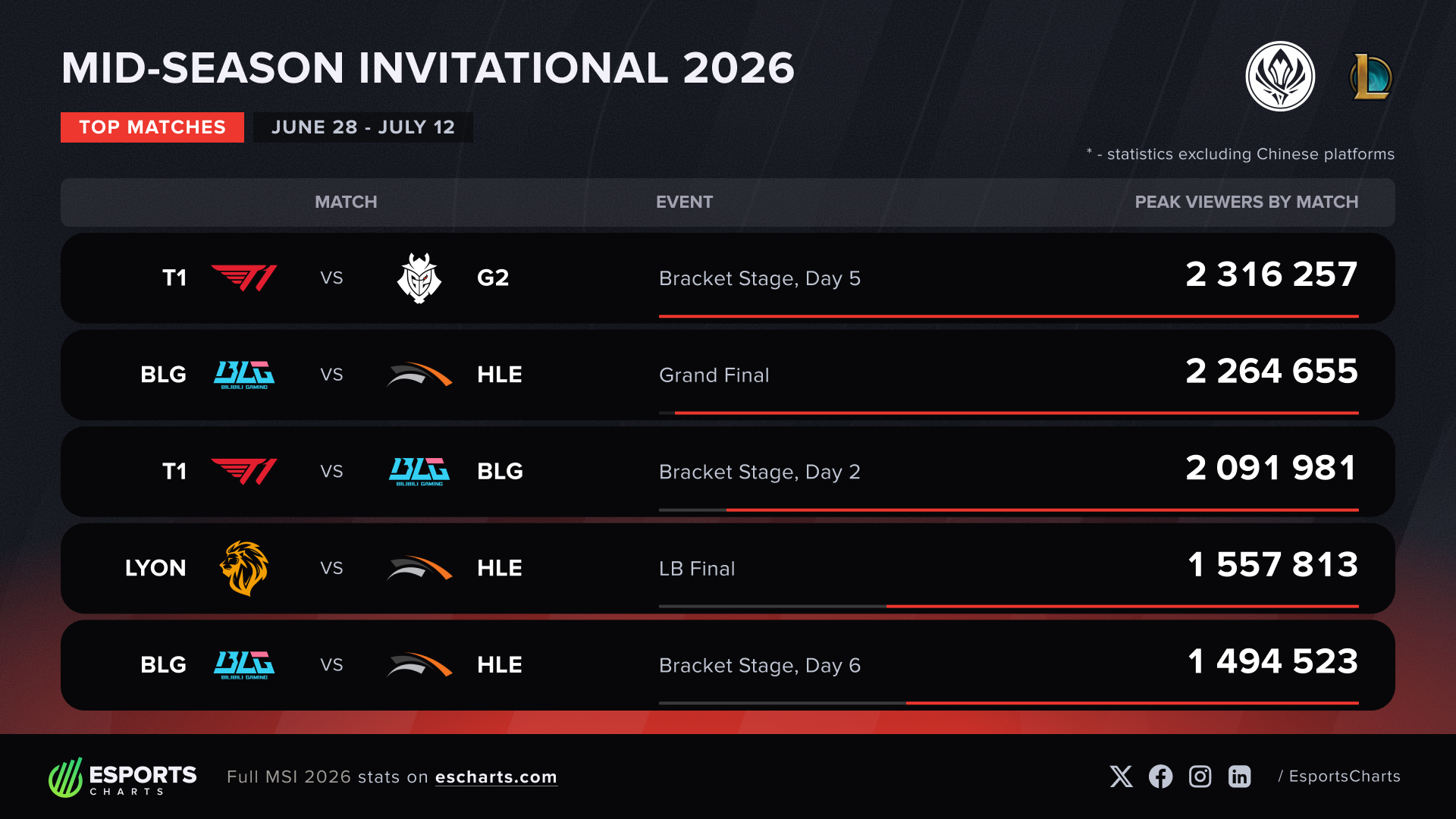The width and height of the screenshot is (1456, 819).
Task: Select the G2 Esports team logo
Action: (x=419, y=278)
